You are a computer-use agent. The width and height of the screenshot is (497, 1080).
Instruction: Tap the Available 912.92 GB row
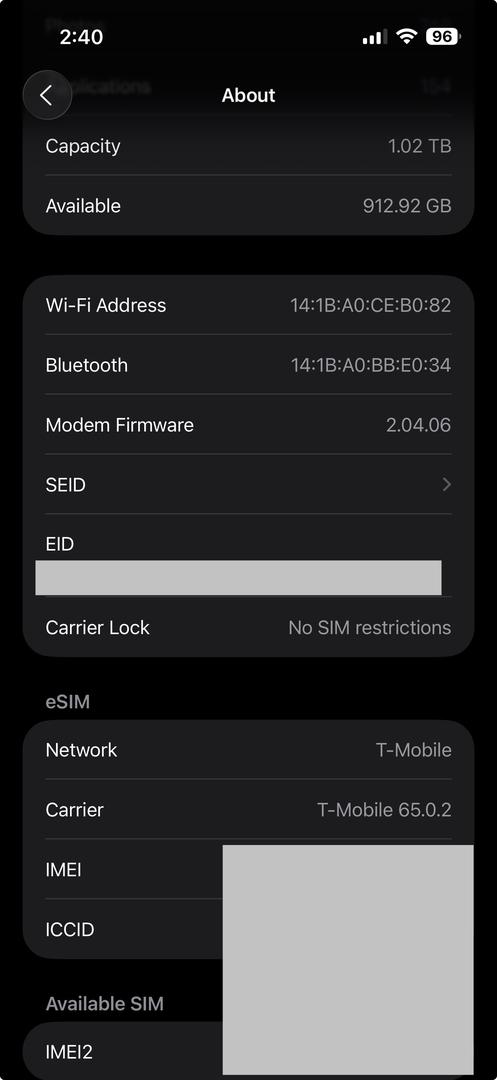(x=248, y=205)
